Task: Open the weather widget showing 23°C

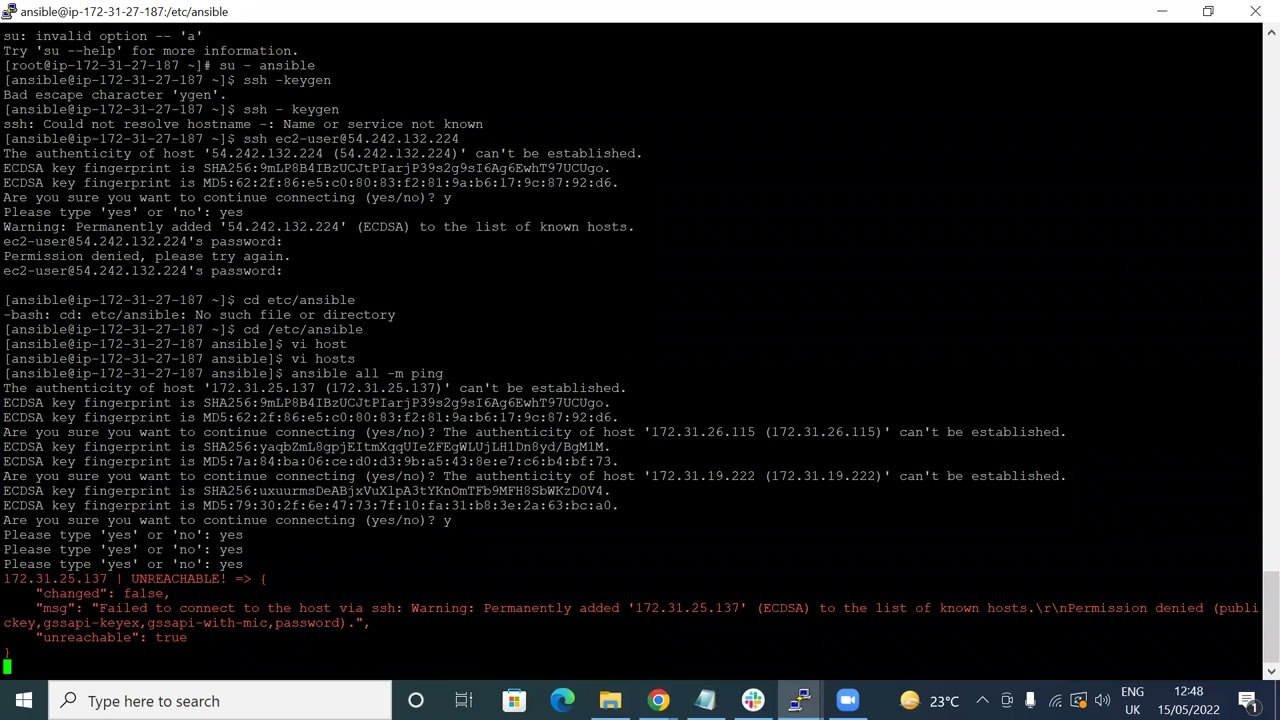Action: pyautogui.click(x=929, y=701)
